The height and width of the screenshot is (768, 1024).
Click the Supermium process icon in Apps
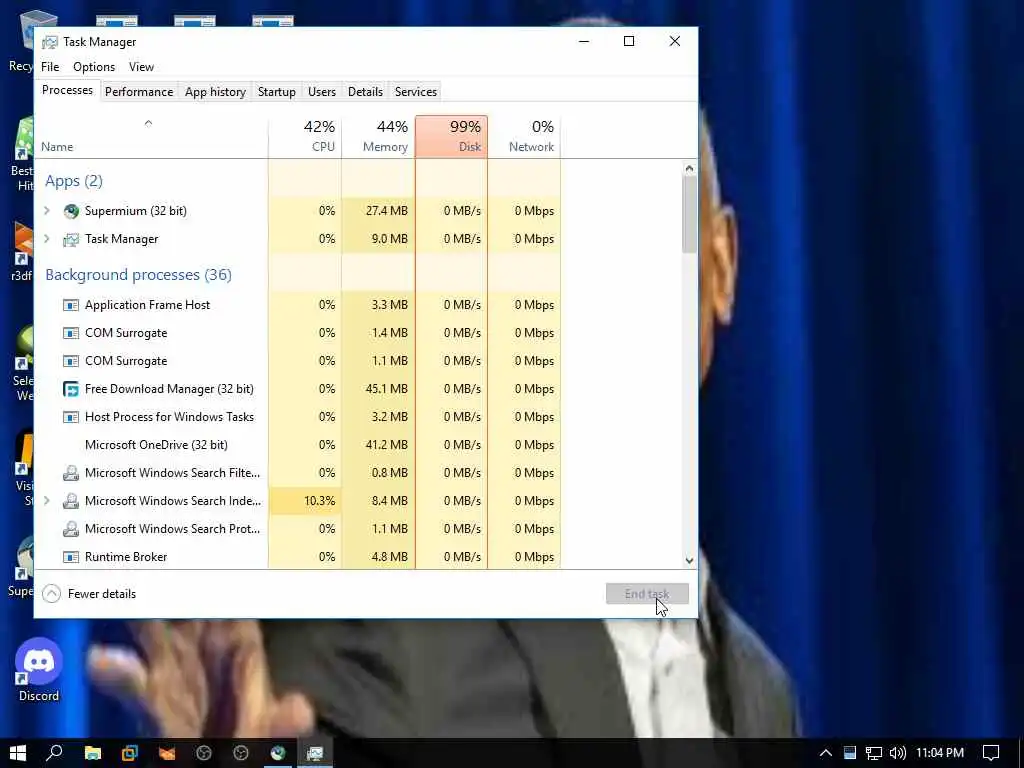(71, 211)
